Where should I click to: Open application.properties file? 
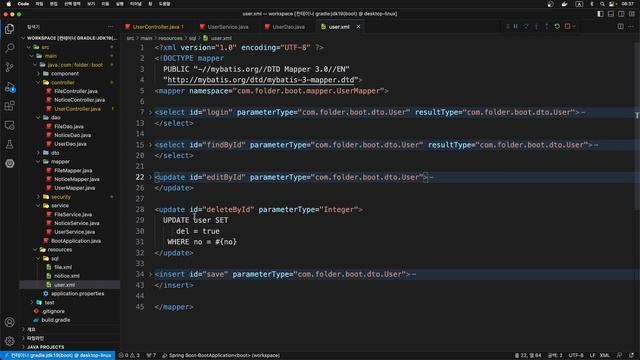(x=77, y=293)
